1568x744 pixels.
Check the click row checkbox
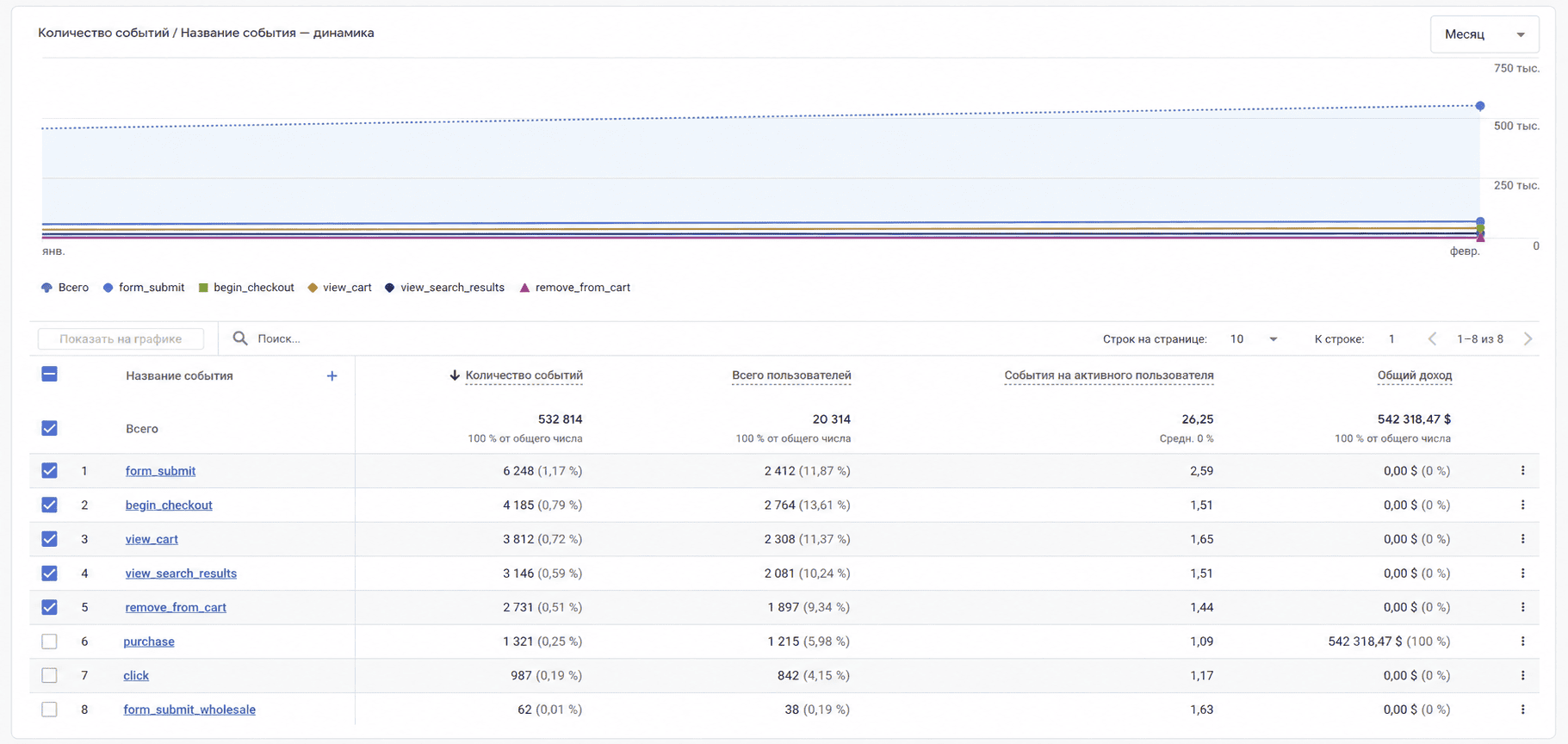click(x=49, y=676)
